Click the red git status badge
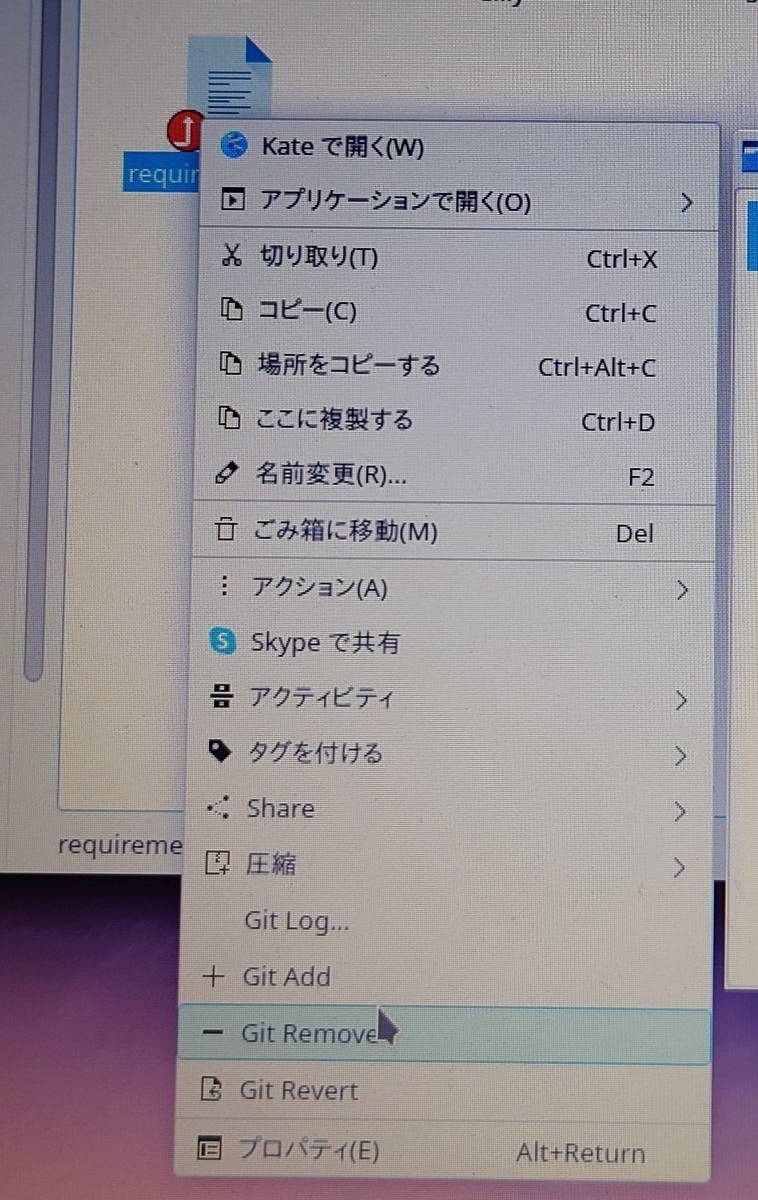This screenshot has width=758, height=1200. pos(184,131)
